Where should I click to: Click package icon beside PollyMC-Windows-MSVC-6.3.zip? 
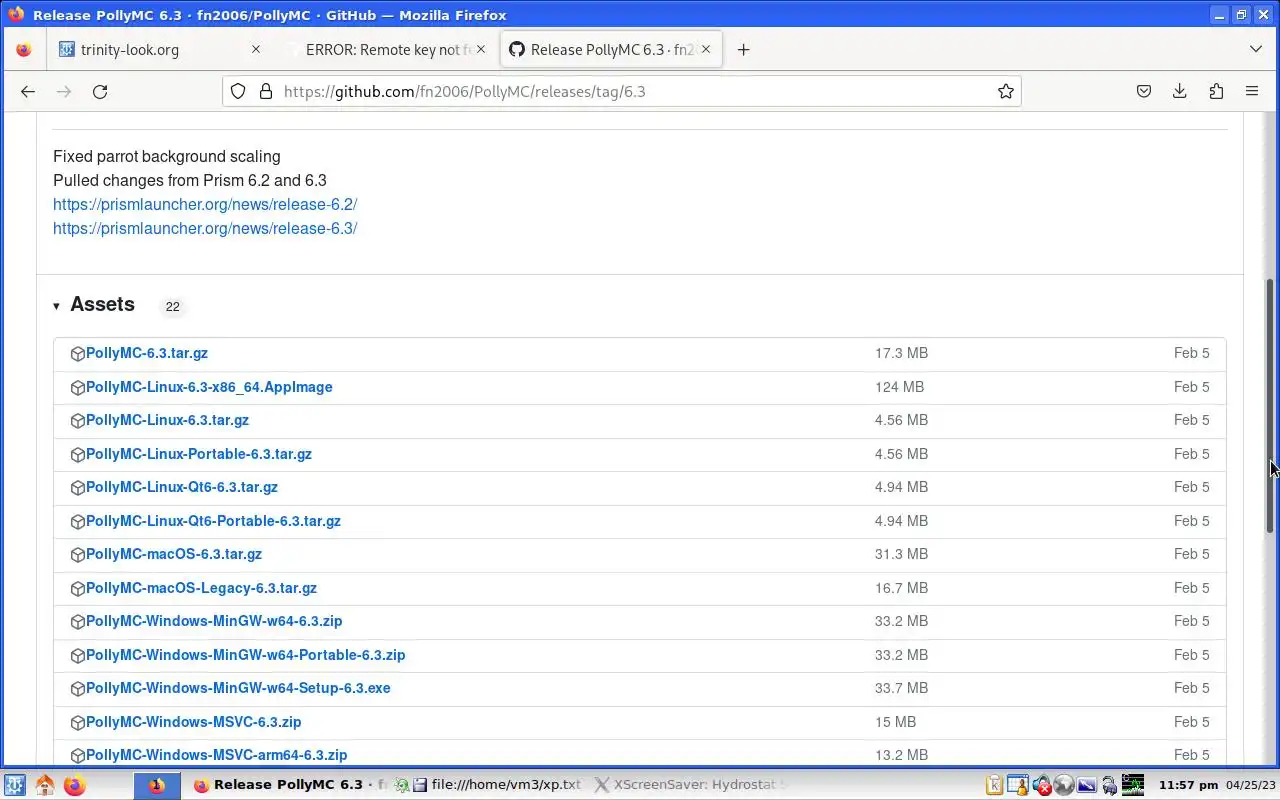78,722
